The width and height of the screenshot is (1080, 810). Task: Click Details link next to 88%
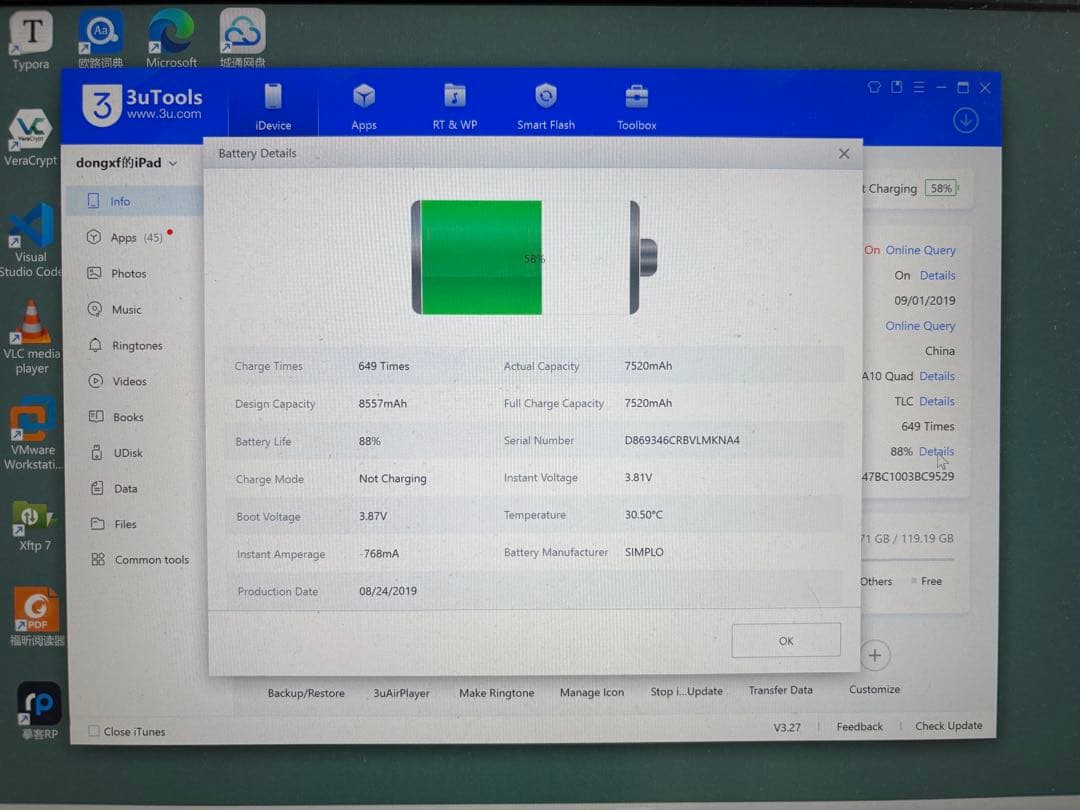point(936,452)
